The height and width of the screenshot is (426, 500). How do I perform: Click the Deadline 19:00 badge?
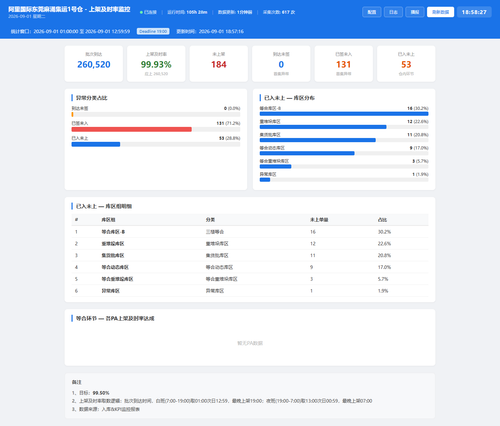pos(153,31)
